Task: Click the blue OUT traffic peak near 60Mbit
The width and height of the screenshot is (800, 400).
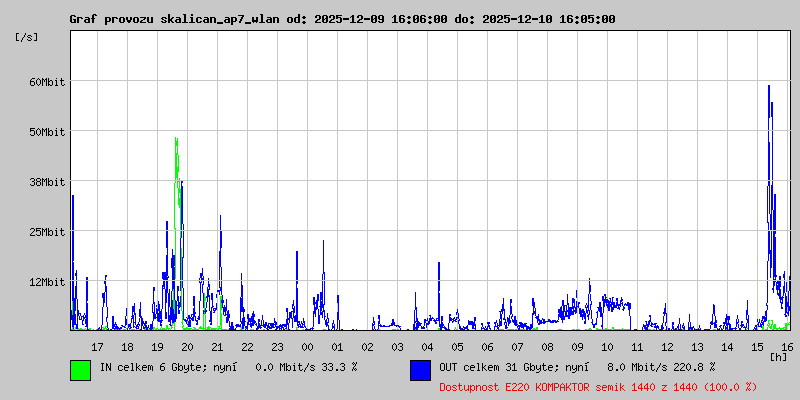Action: 769,87
